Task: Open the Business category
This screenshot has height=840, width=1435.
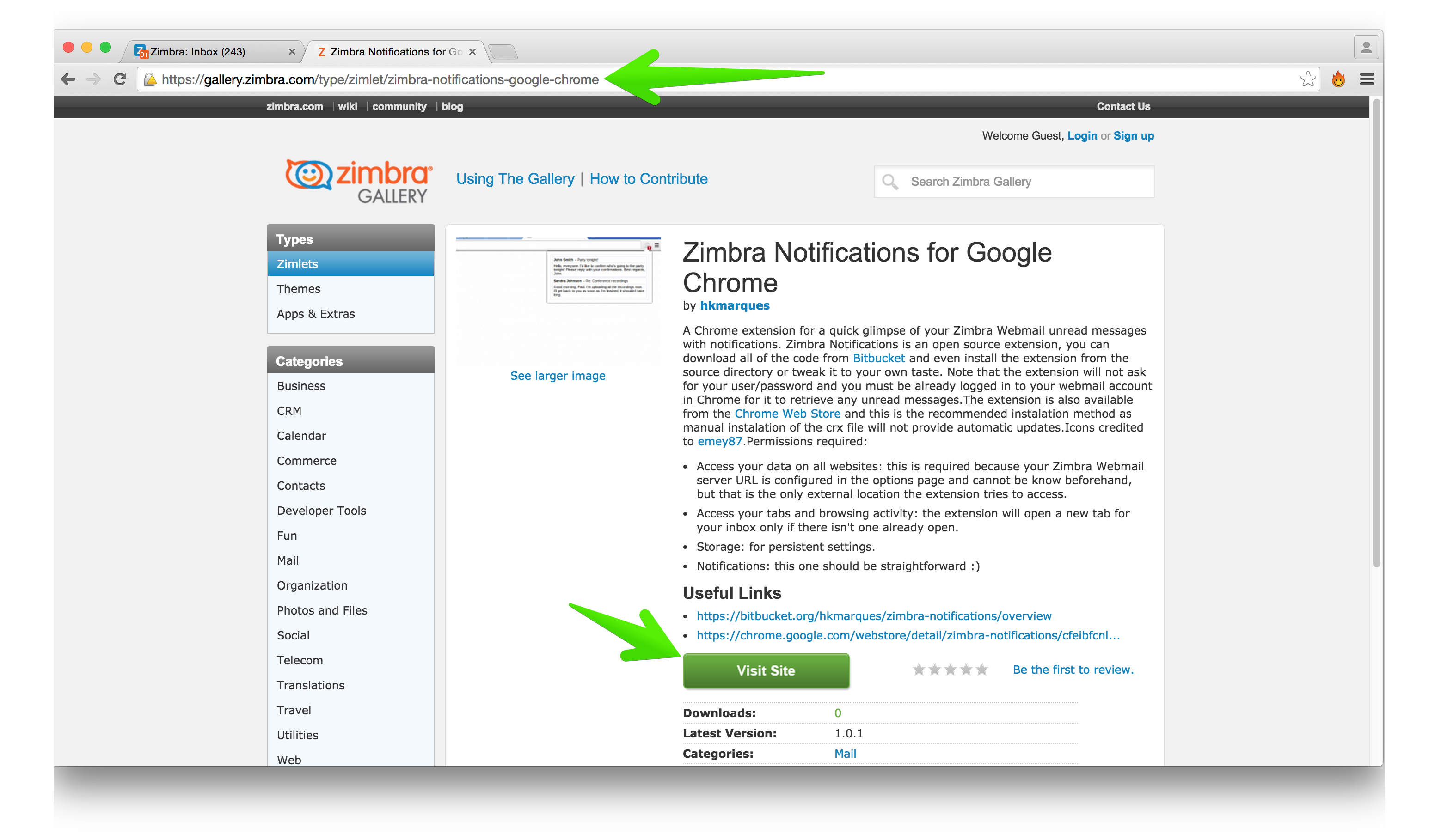Action: click(x=350, y=386)
